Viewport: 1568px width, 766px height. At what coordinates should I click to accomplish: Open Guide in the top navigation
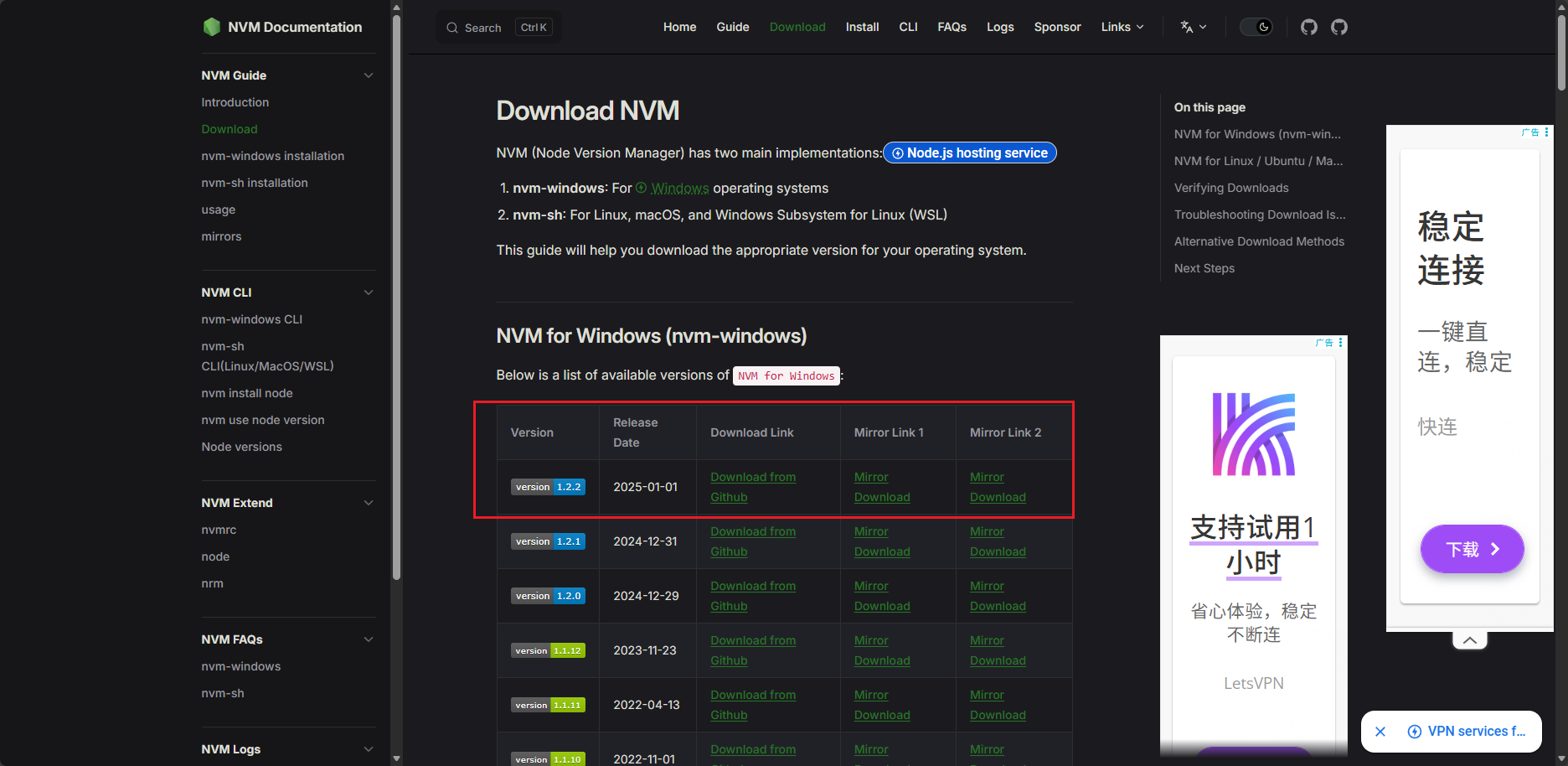click(x=733, y=27)
